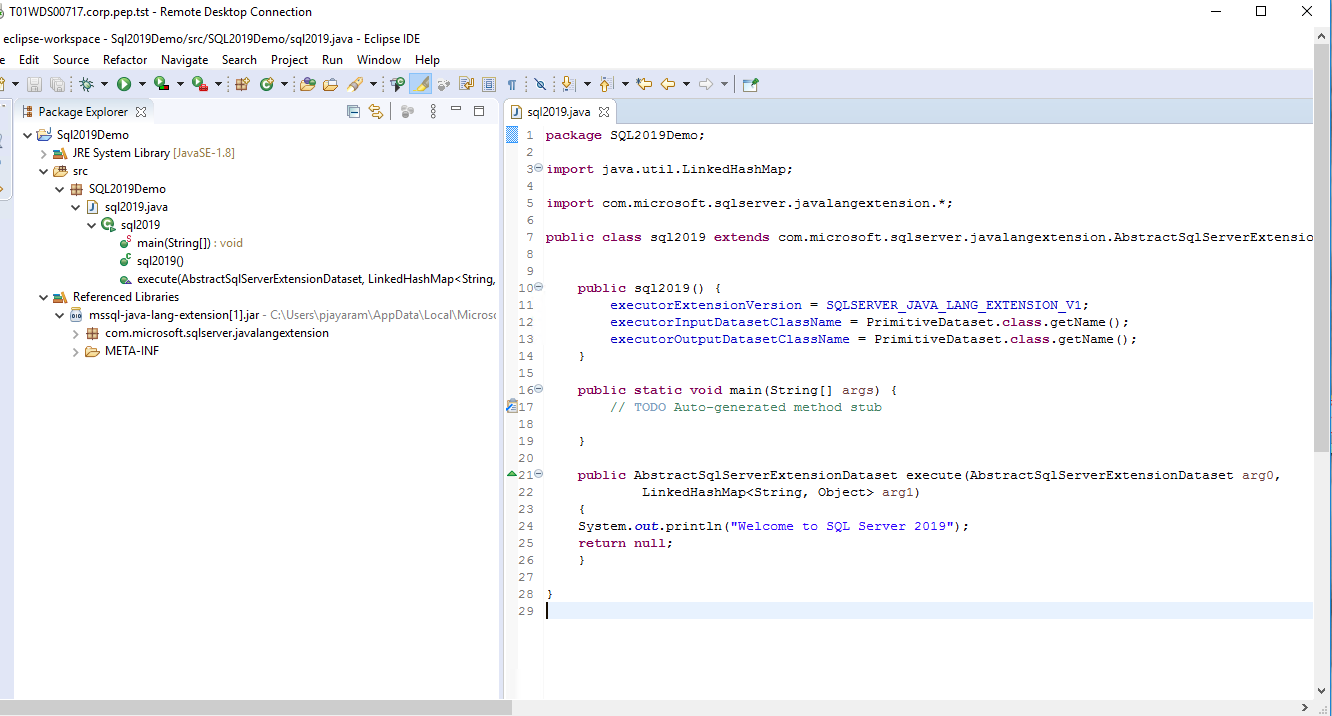Screen dimensions: 1332x716
Task: Click the New Java Package icon
Action: (242, 85)
